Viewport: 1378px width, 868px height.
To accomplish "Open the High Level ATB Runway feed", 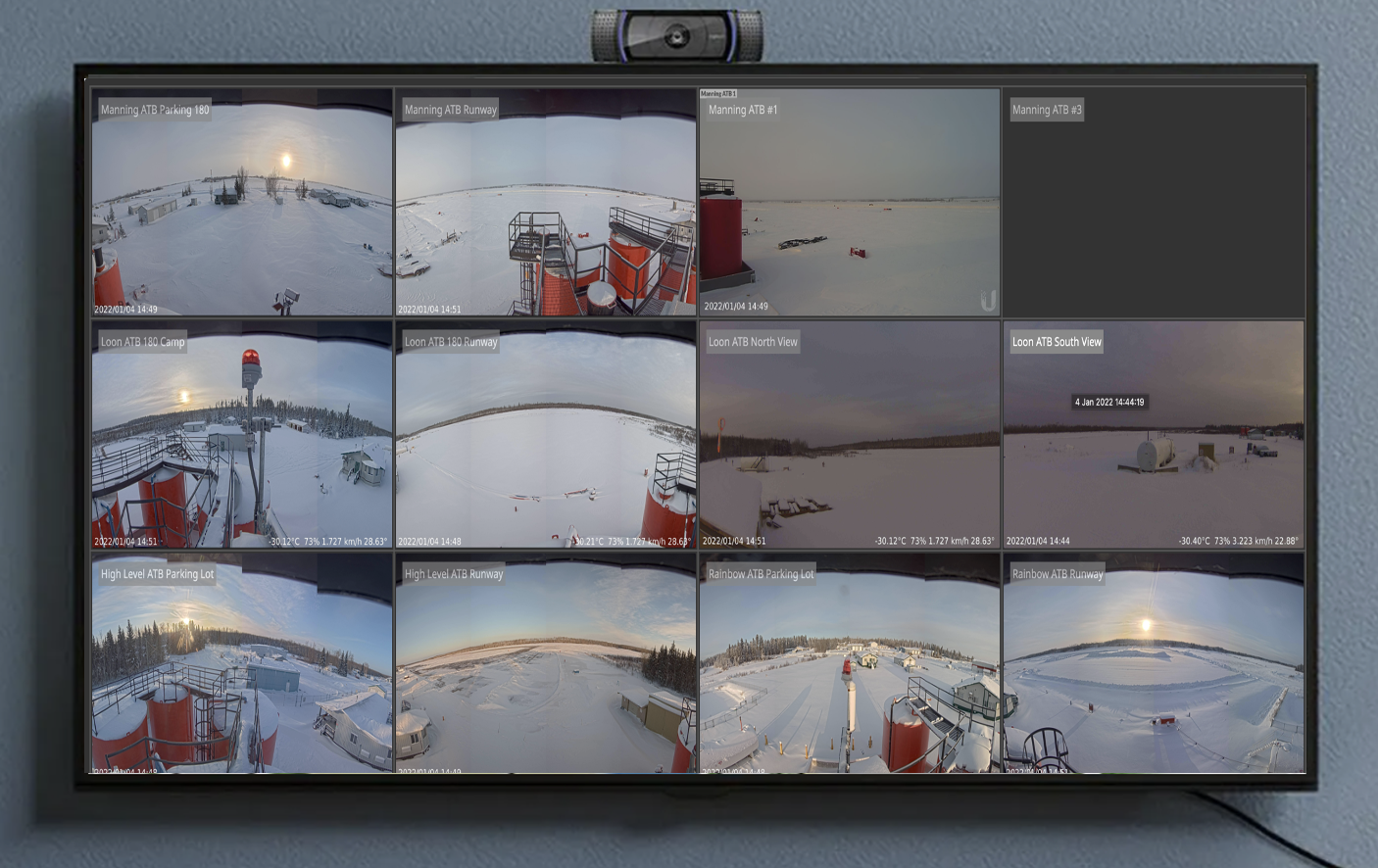I will [x=546, y=663].
